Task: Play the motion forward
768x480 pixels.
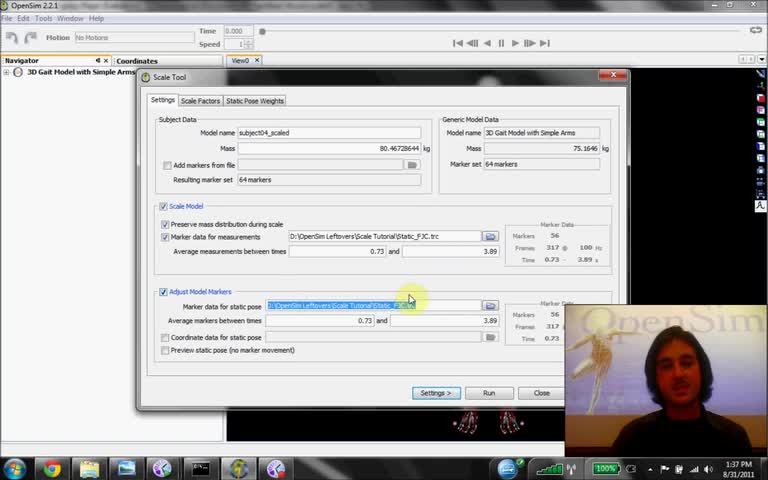Action: pyautogui.click(x=515, y=43)
